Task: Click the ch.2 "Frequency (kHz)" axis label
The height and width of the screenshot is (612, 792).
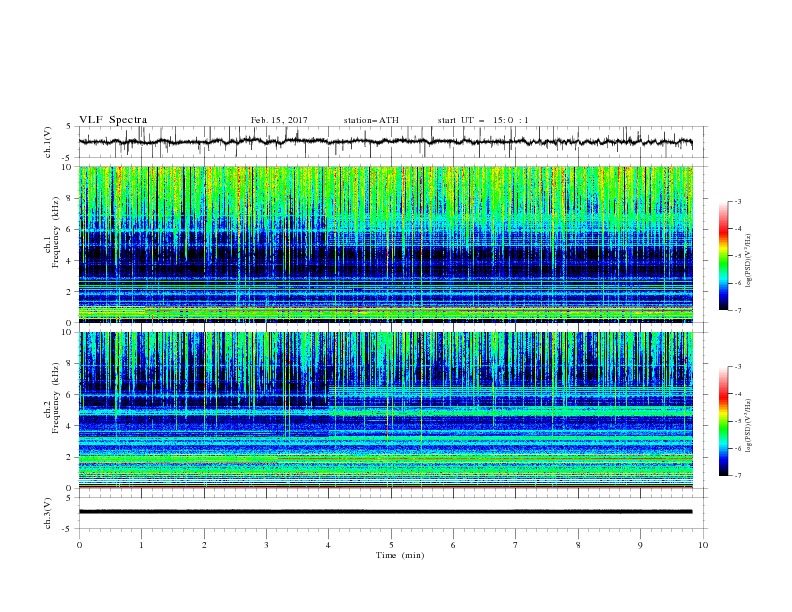Action: (x=56, y=398)
